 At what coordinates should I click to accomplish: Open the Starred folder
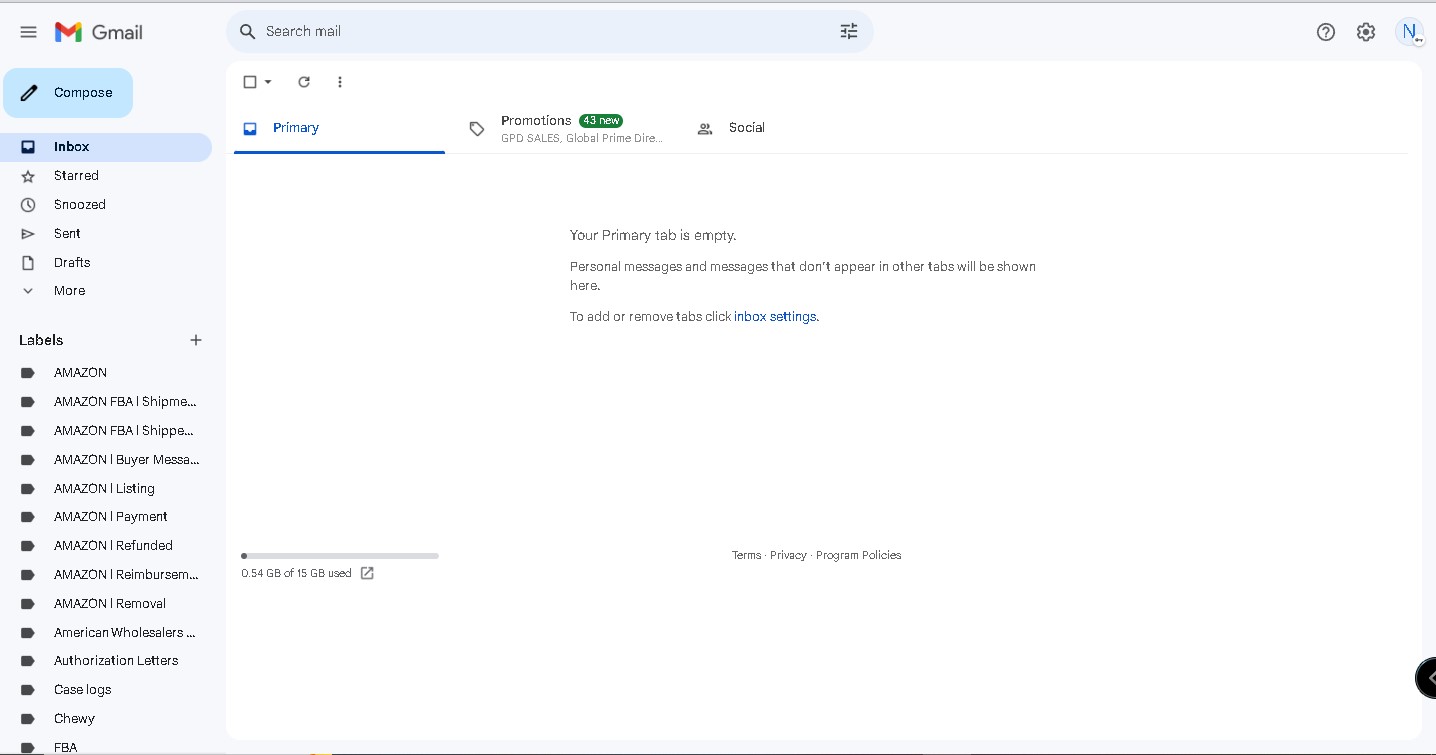click(x=106, y=176)
